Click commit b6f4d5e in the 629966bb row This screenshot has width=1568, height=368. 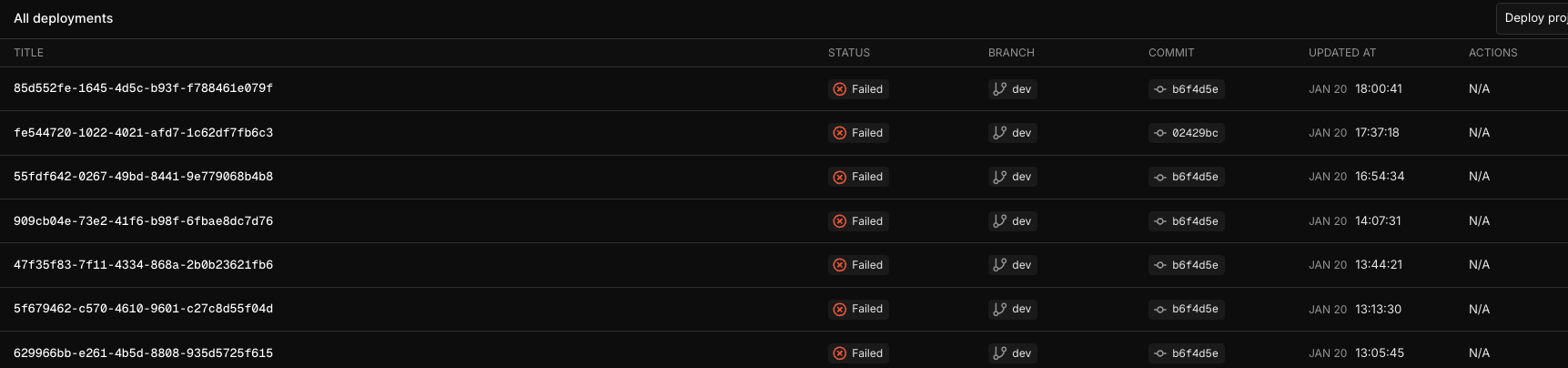tap(1186, 353)
